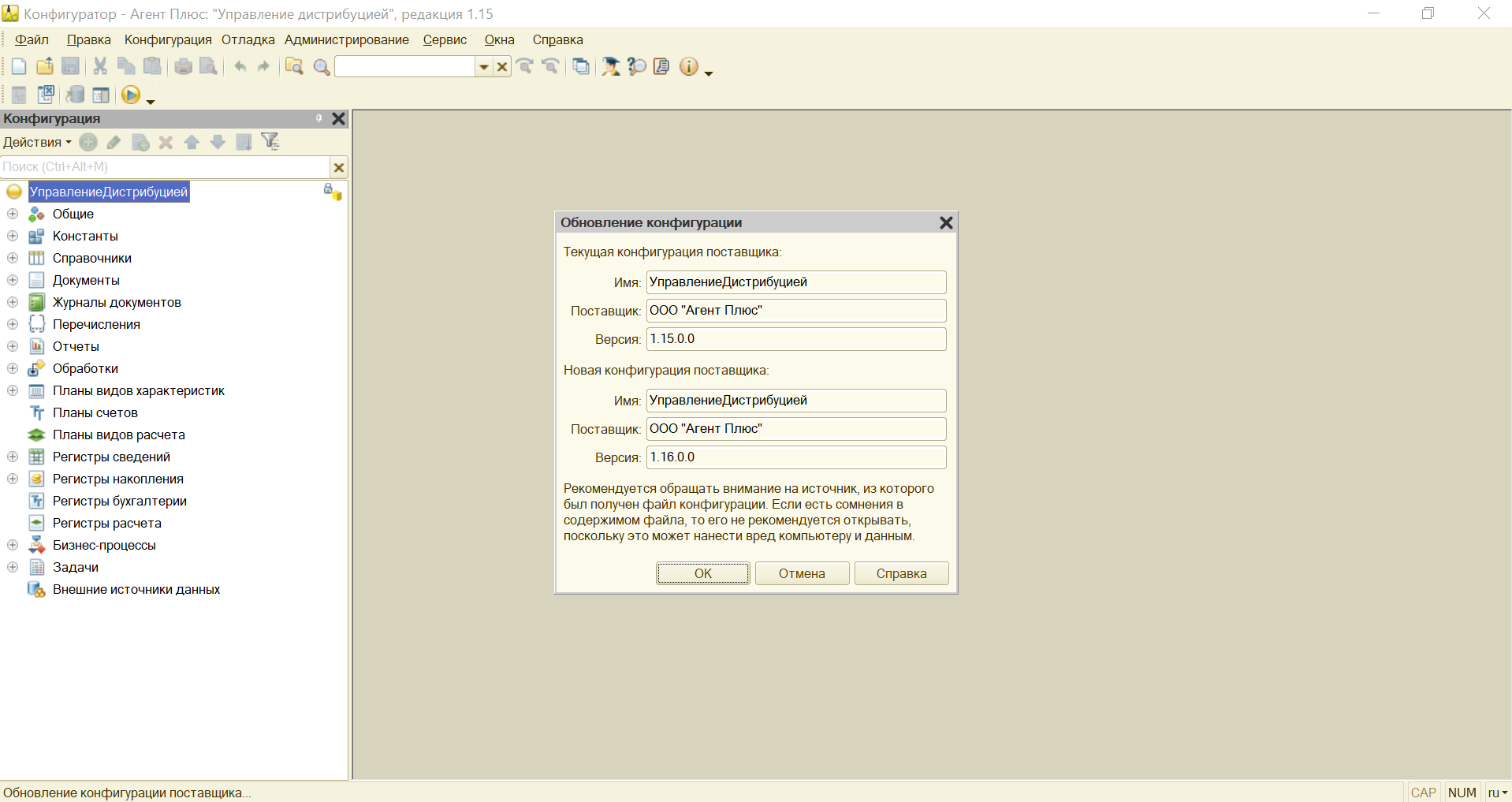1512x802 pixels.
Task: Select the Константы tree item
Action: (x=85, y=236)
